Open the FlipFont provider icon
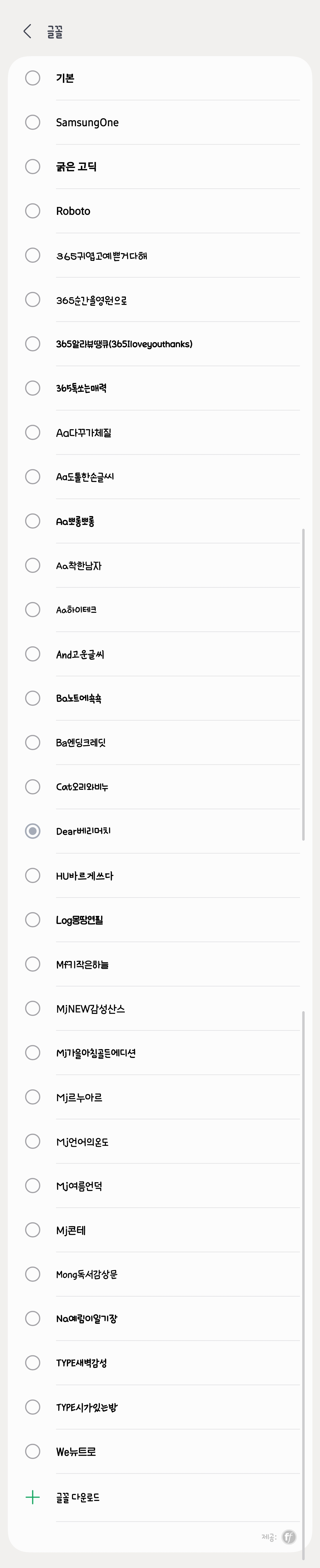The width and height of the screenshot is (320, 1568). click(289, 1537)
